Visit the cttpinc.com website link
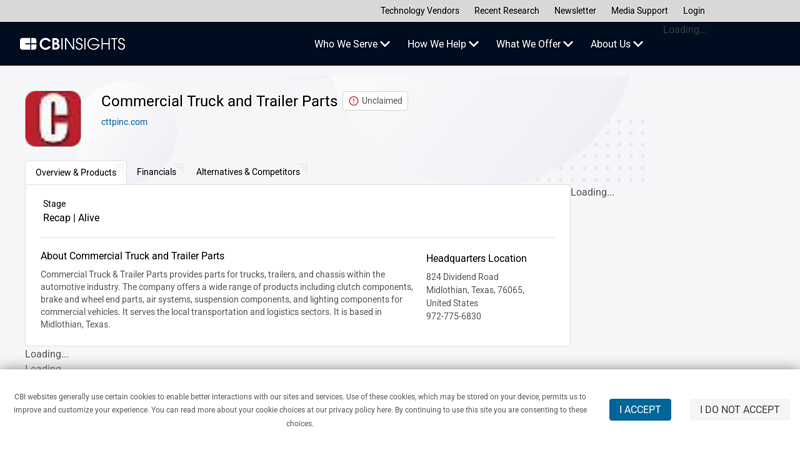This screenshot has height=450, width=800. tap(124, 122)
